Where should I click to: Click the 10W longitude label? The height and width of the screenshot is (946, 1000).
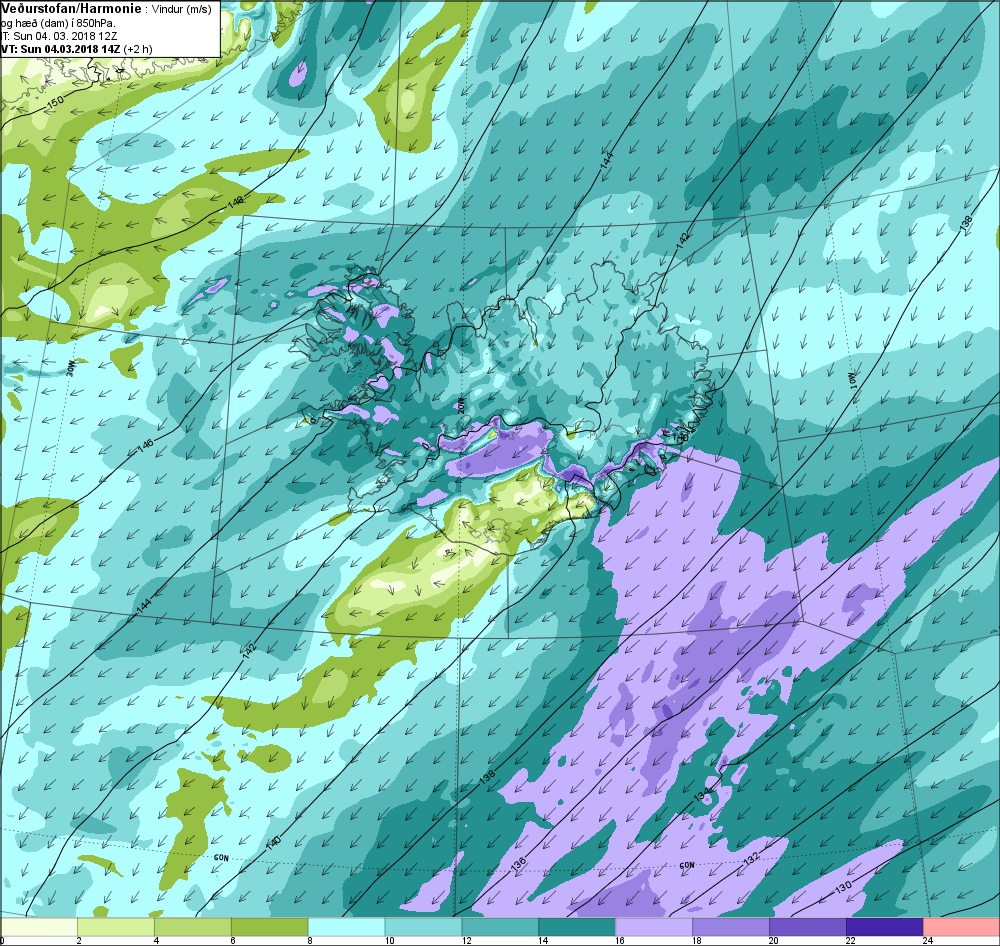(853, 382)
